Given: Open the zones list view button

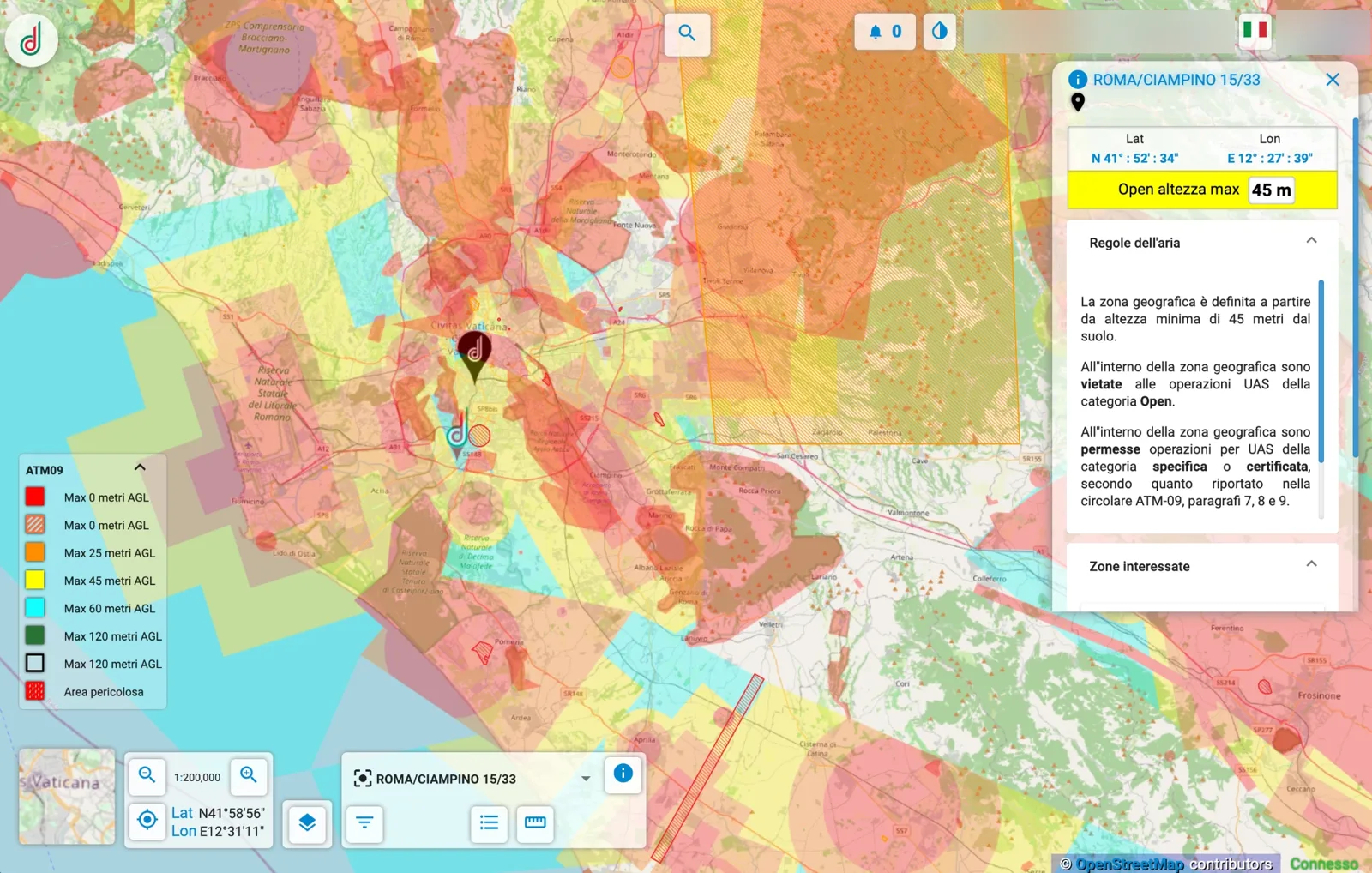Looking at the screenshot, I should (489, 823).
